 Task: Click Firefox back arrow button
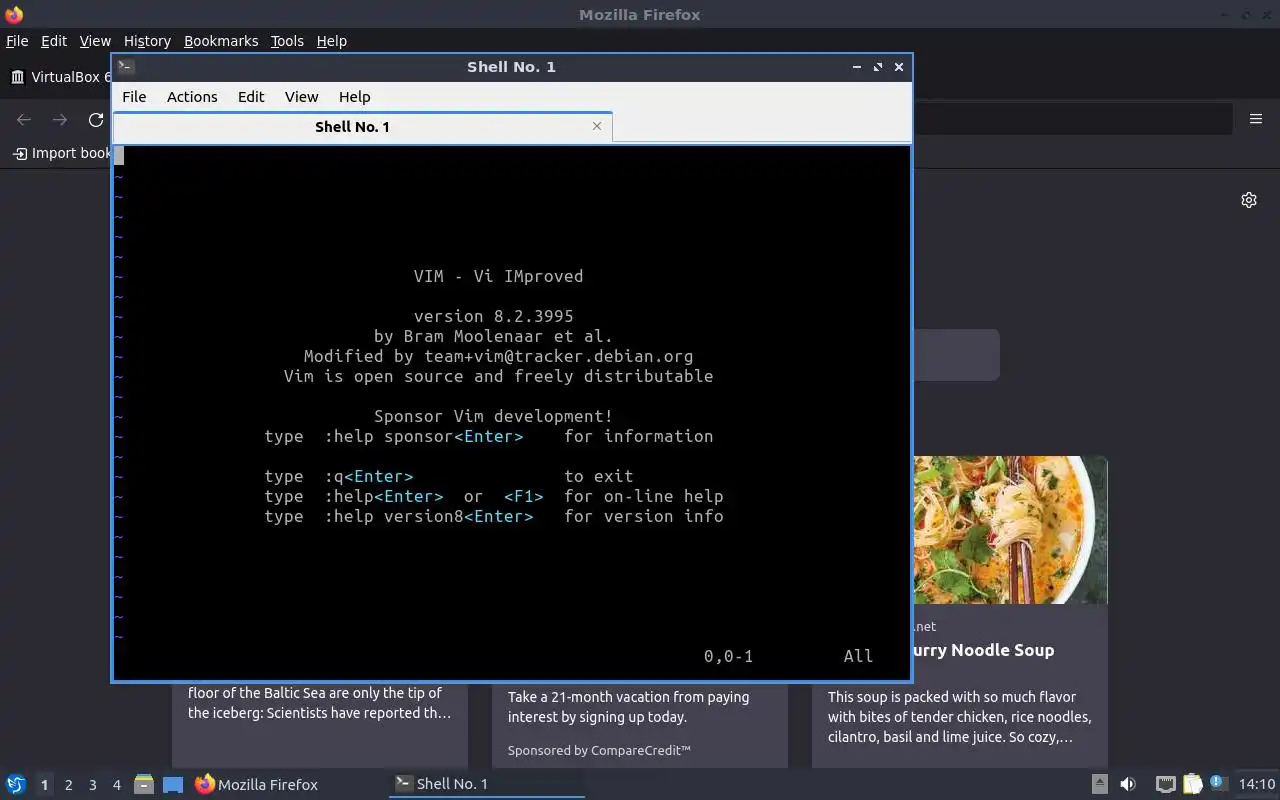(x=24, y=120)
